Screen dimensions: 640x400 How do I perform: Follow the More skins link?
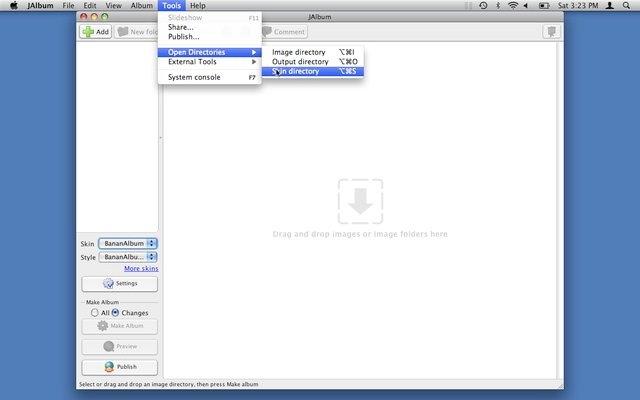[x=141, y=268]
